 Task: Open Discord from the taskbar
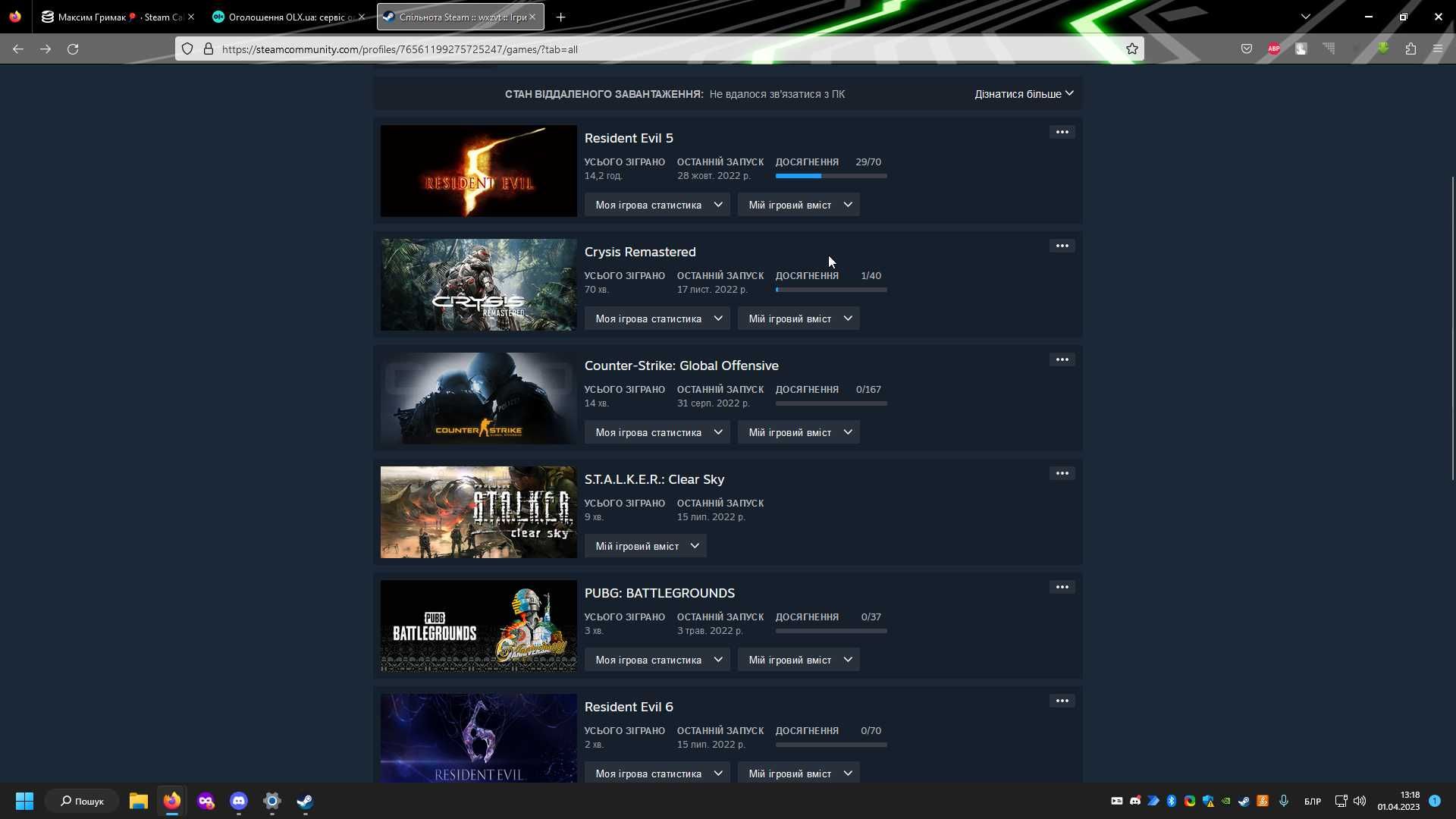239,801
